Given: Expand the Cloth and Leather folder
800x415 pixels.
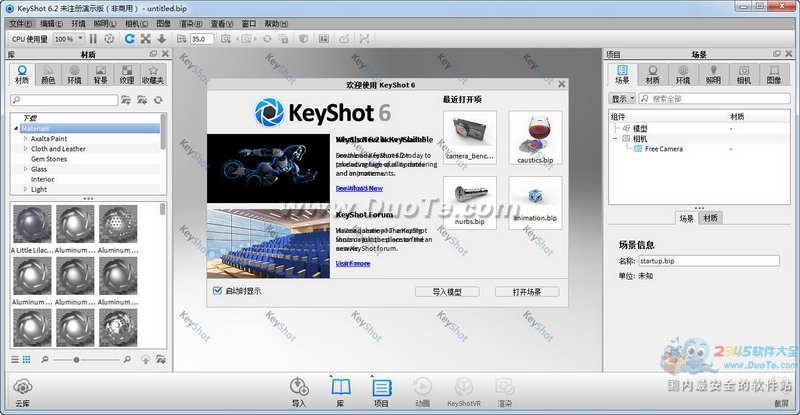Looking at the screenshot, I should tap(26, 149).
